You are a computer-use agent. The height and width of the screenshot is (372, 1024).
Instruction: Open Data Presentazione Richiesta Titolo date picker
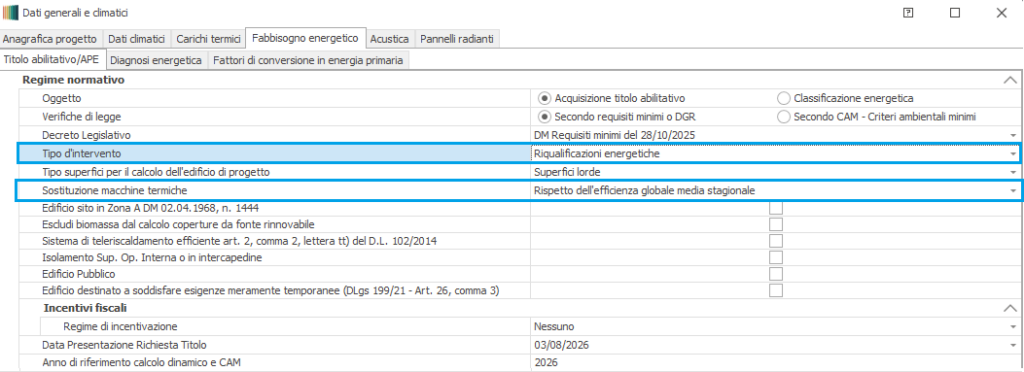click(1013, 344)
